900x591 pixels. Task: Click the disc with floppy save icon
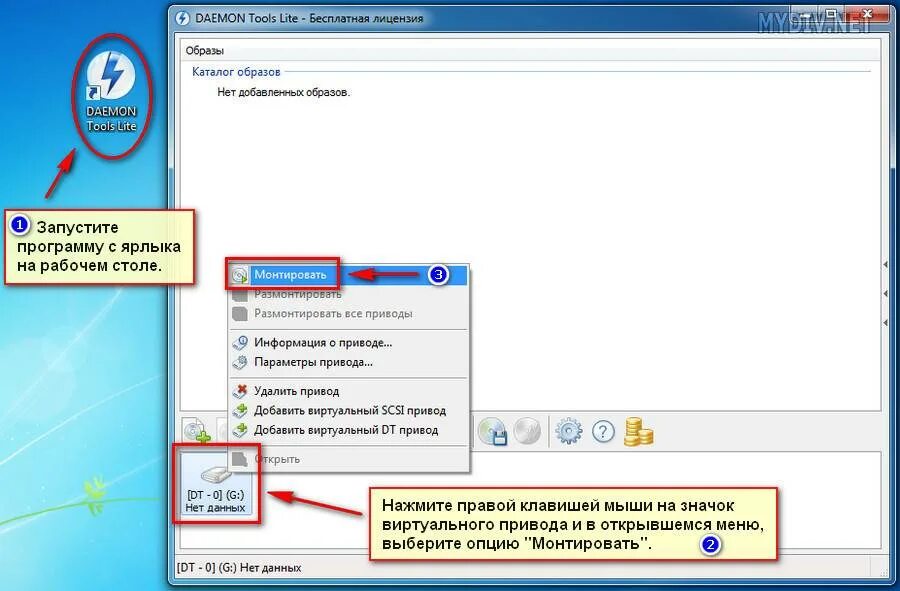(x=492, y=431)
